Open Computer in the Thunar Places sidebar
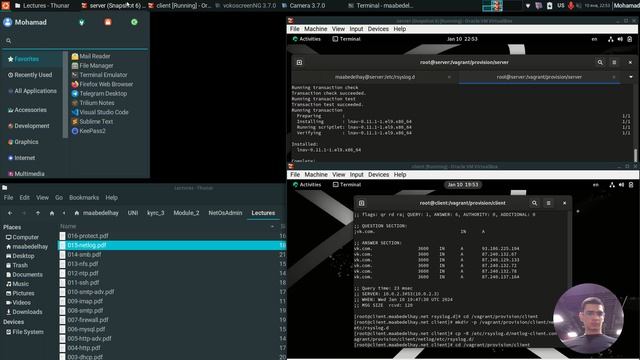 (x=22, y=237)
